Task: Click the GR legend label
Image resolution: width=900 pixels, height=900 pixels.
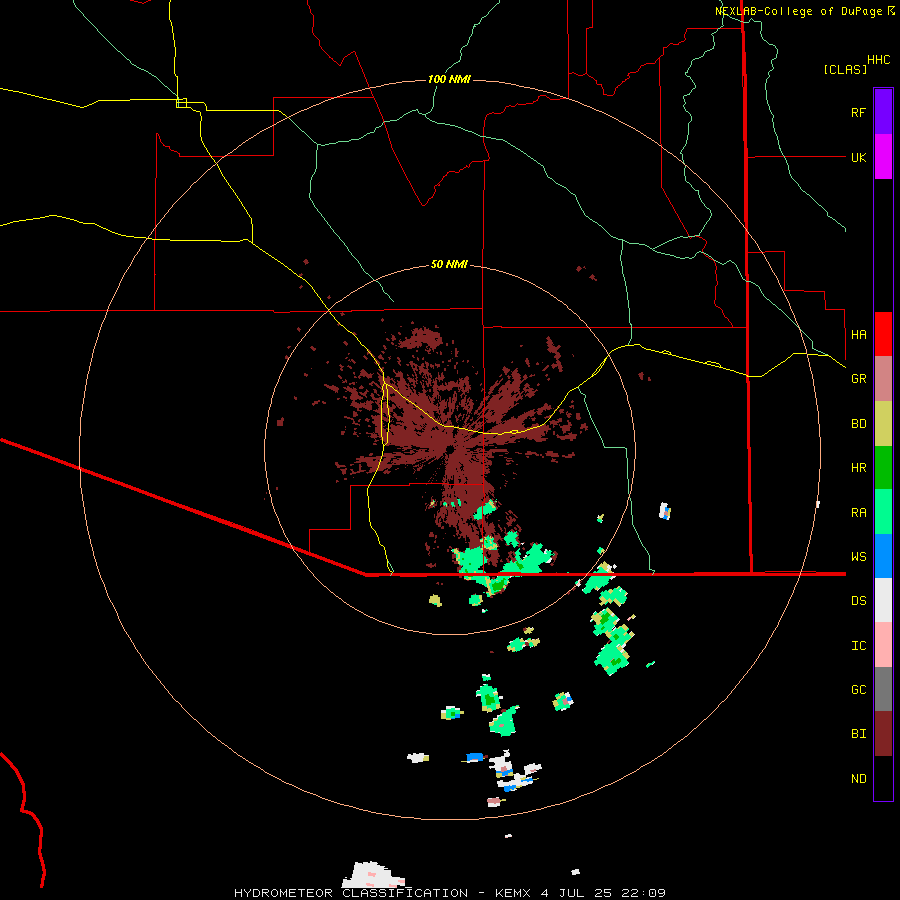Action: click(859, 379)
